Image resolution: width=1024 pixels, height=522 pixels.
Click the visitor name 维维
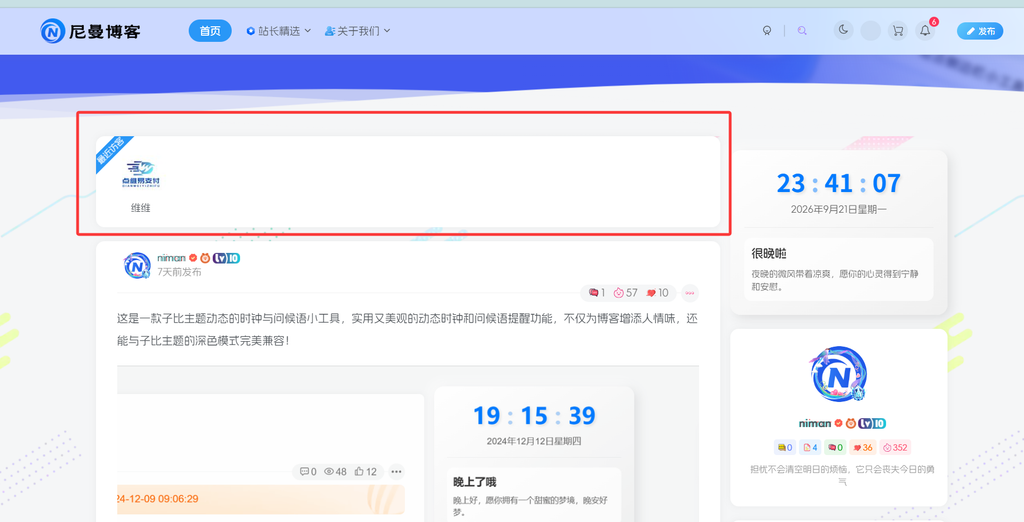coord(140,208)
